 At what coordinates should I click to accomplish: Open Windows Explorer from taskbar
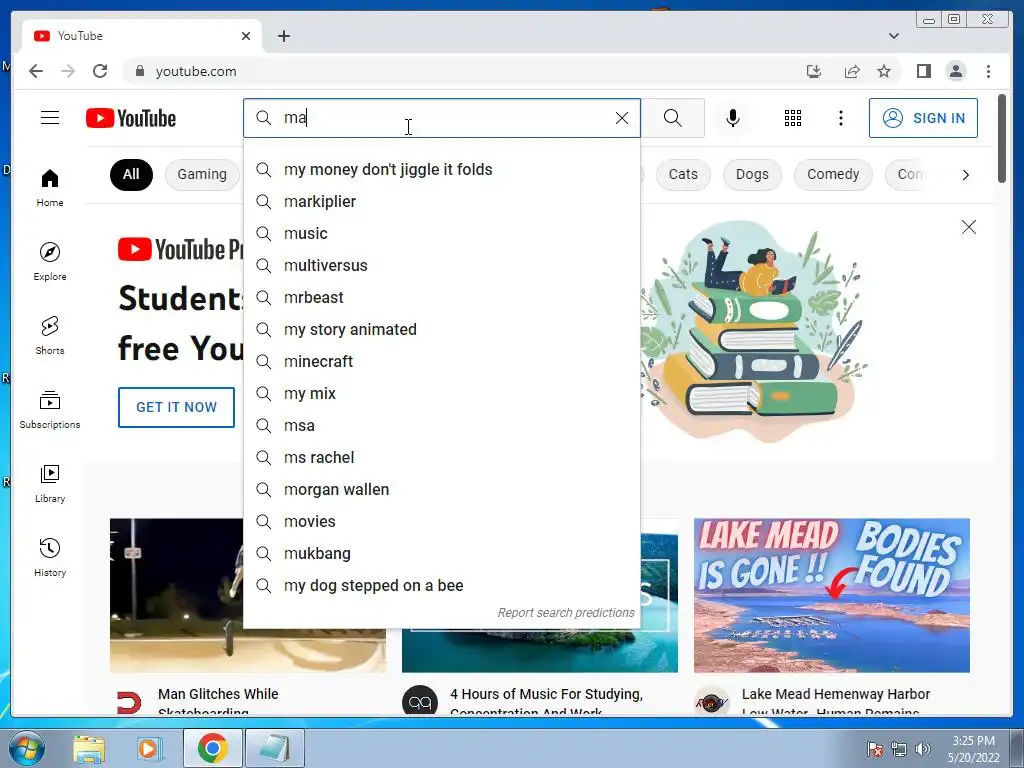[89, 748]
